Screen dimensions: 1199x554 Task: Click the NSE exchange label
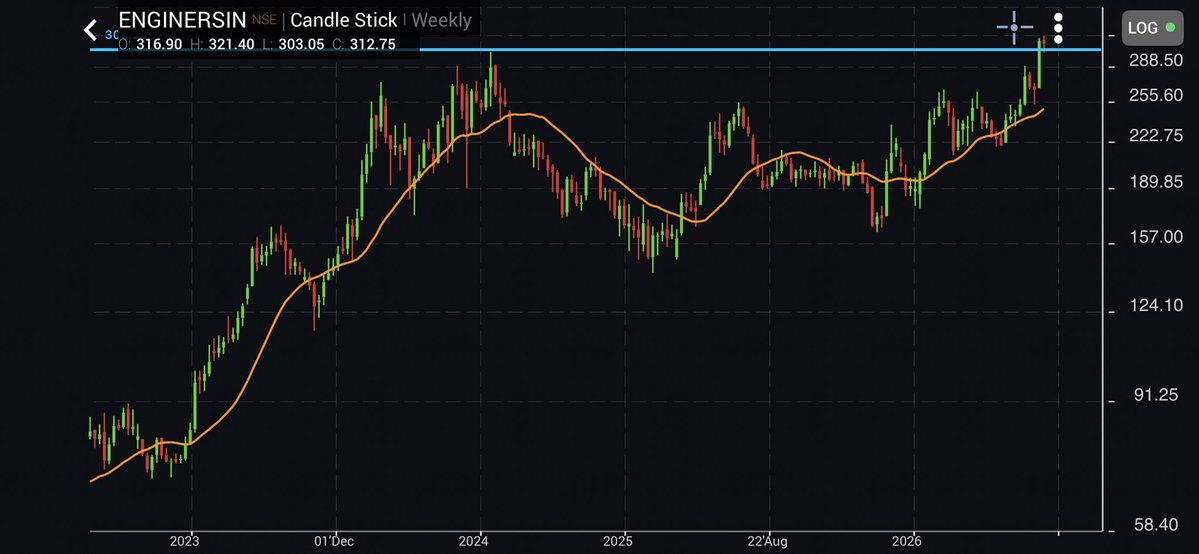(x=265, y=21)
